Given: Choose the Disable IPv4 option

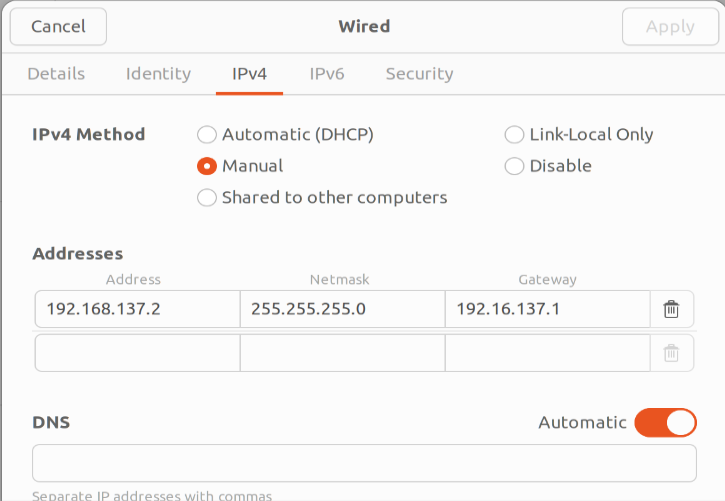Looking at the screenshot, I should point(514,166).
